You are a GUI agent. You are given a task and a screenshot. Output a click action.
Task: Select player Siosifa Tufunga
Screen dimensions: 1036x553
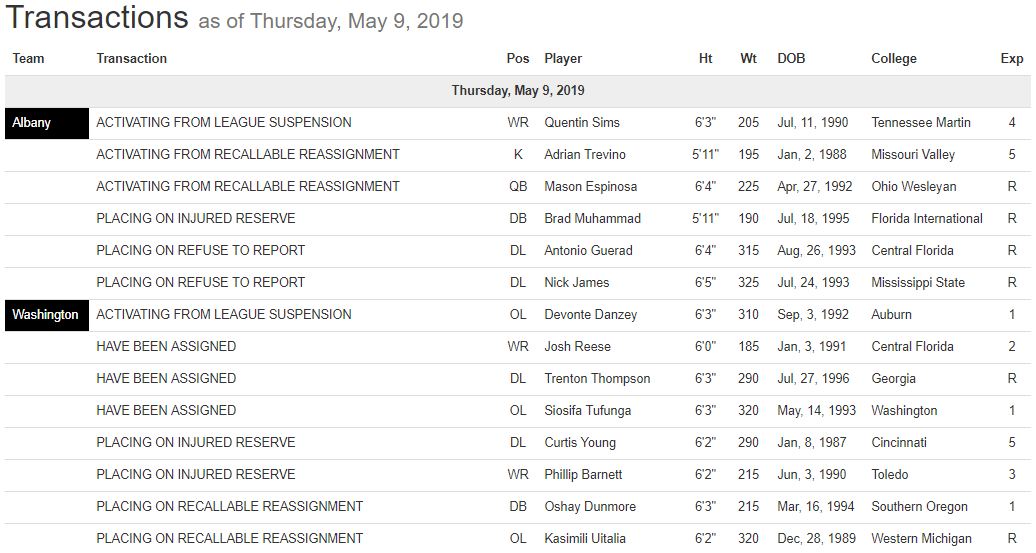pos(590,411)
